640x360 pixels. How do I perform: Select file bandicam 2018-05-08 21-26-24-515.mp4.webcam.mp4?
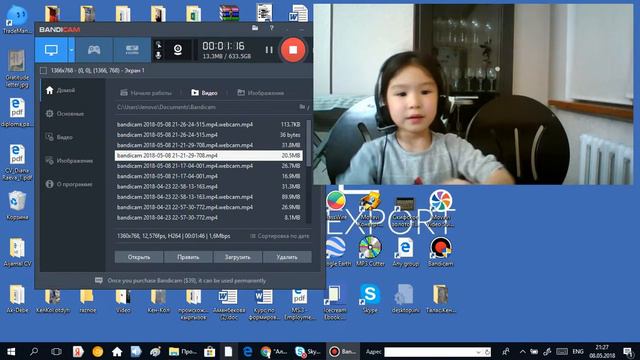[209, 124]
